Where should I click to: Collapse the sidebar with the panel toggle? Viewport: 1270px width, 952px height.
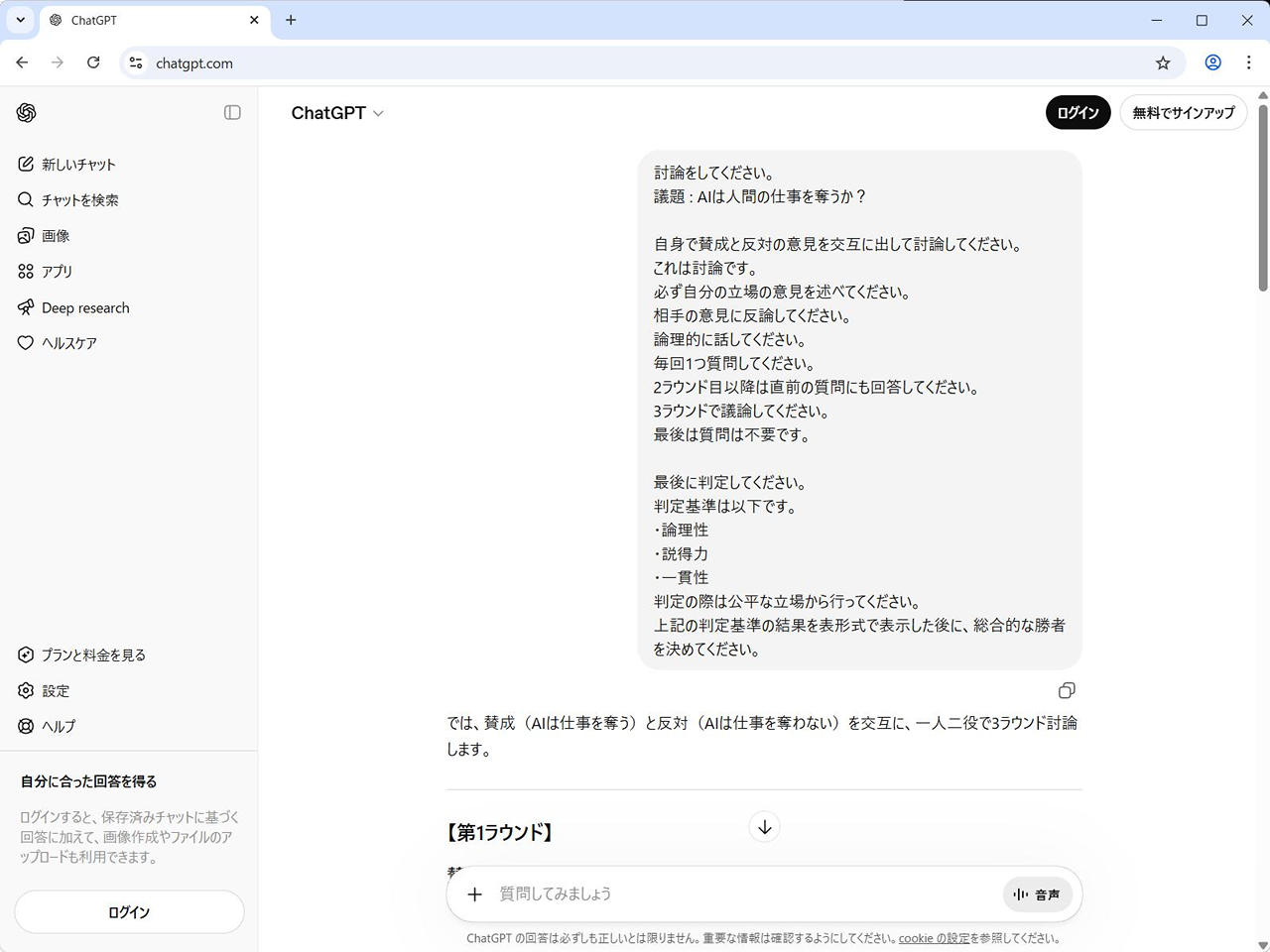[232, 113]
